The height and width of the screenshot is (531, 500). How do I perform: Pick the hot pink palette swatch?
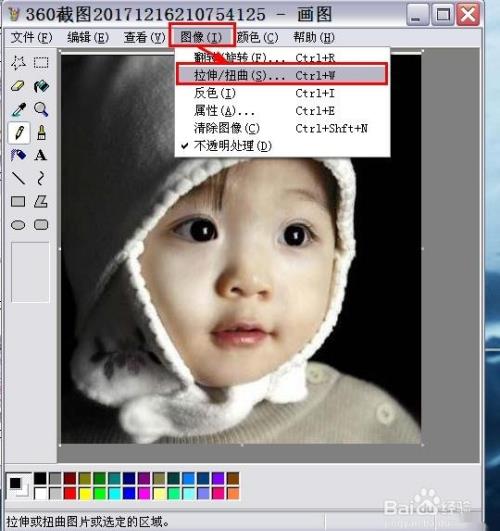pos(218,493)
